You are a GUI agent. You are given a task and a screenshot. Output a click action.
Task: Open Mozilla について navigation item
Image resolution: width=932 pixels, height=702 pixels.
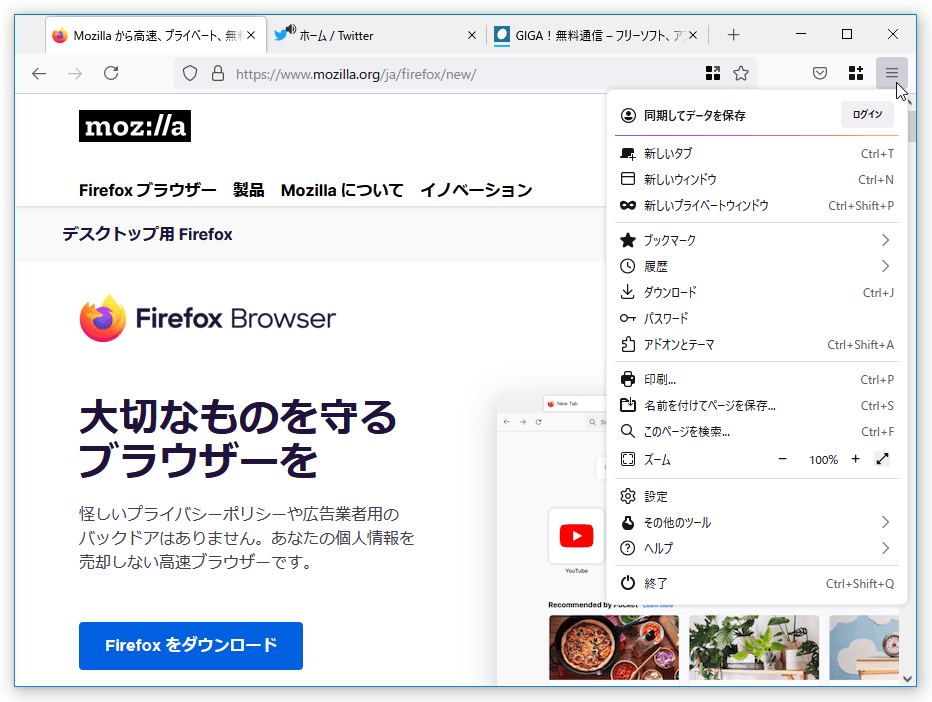point(342,190)
